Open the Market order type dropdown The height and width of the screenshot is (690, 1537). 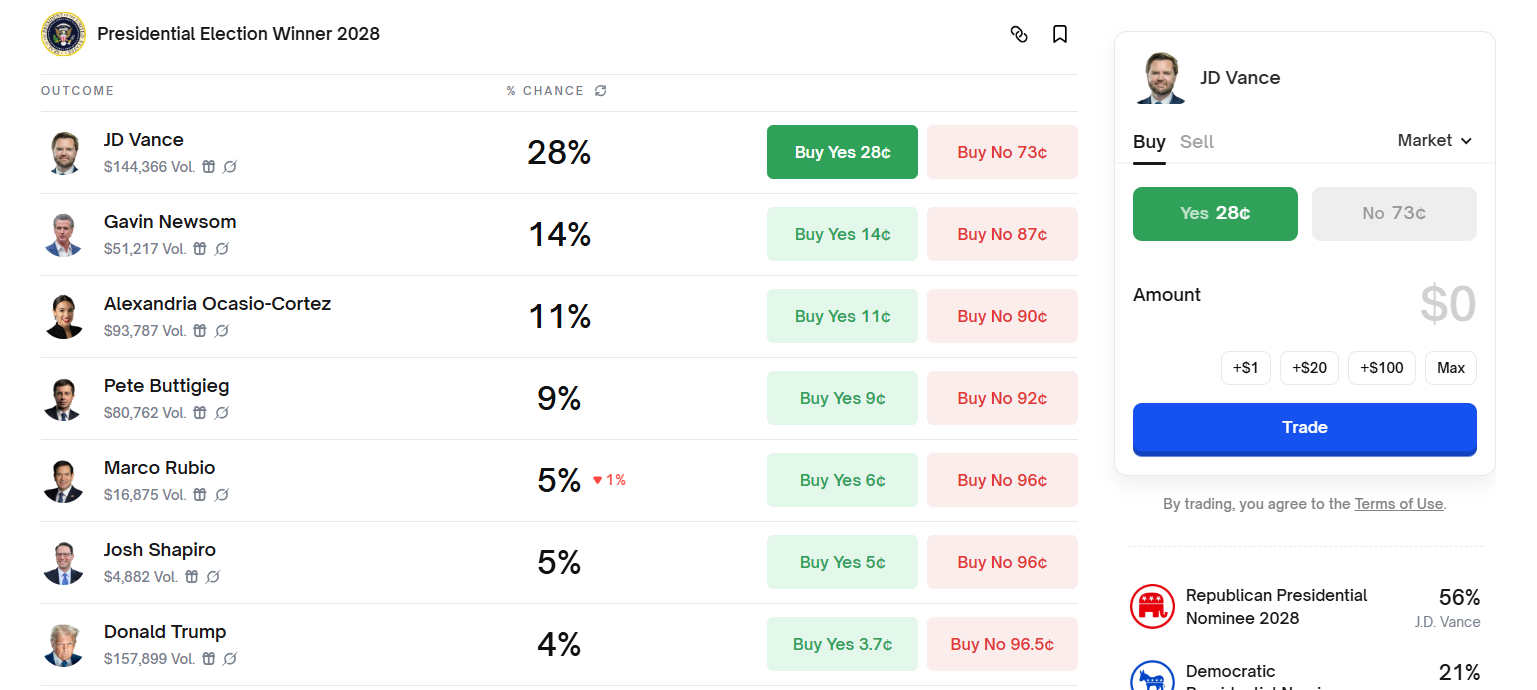(1434, 141)
